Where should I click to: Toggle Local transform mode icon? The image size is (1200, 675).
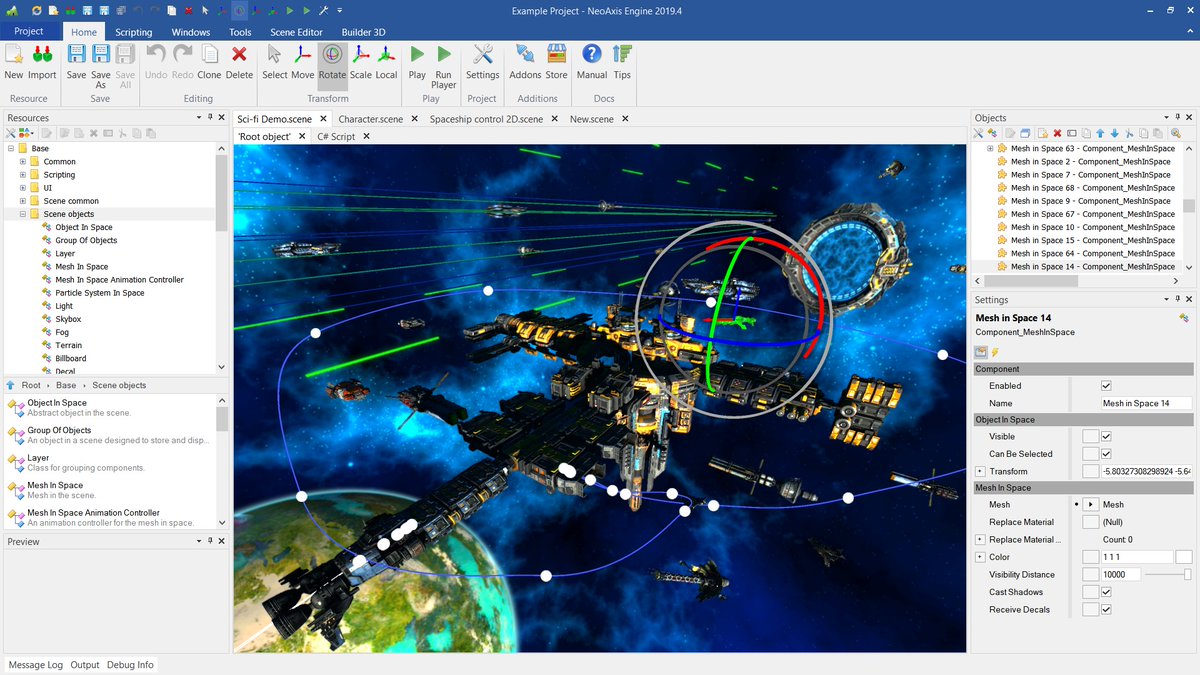[x=386, y=55]
